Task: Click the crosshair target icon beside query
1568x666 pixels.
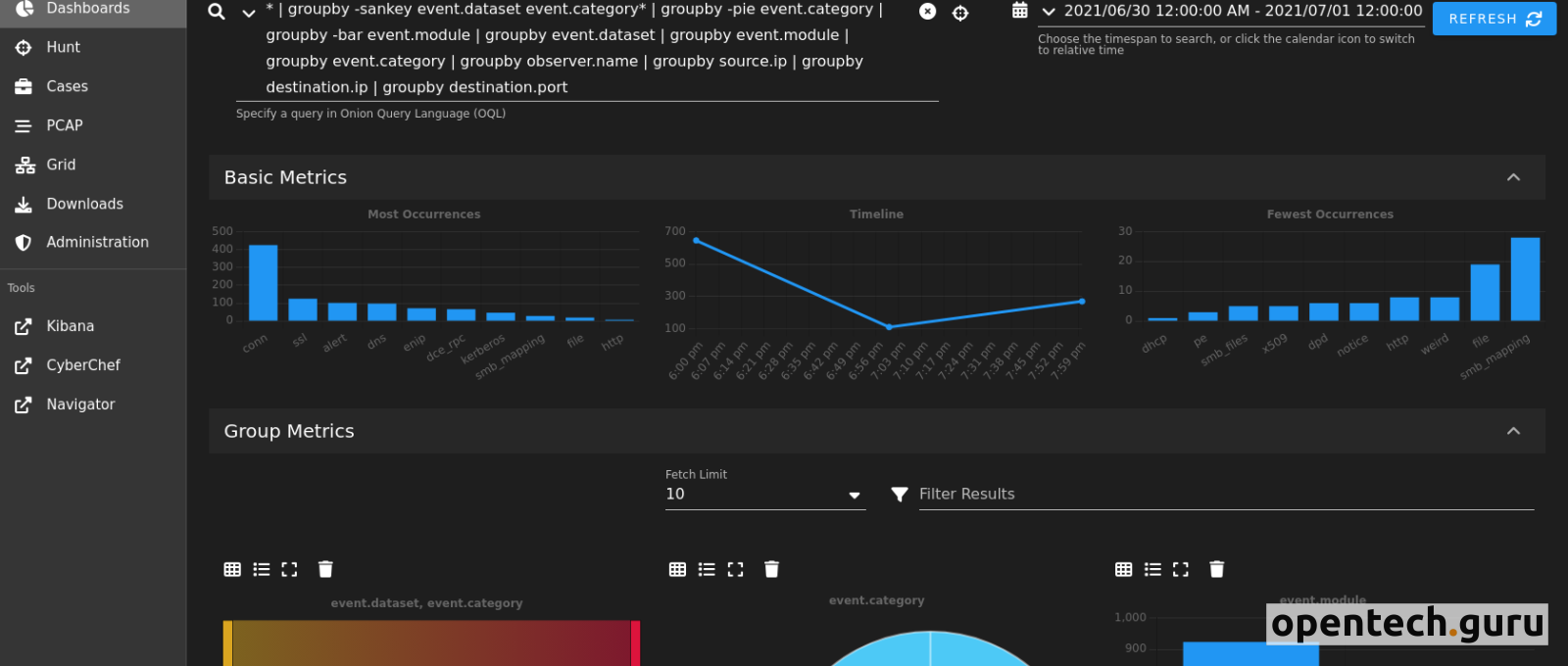Action: [960, 13]
